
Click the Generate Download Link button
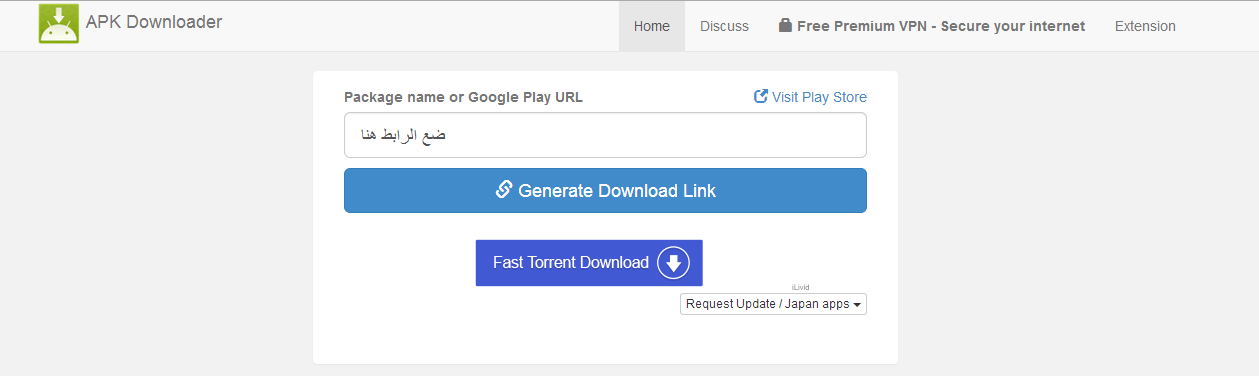[x=605, y=190]
